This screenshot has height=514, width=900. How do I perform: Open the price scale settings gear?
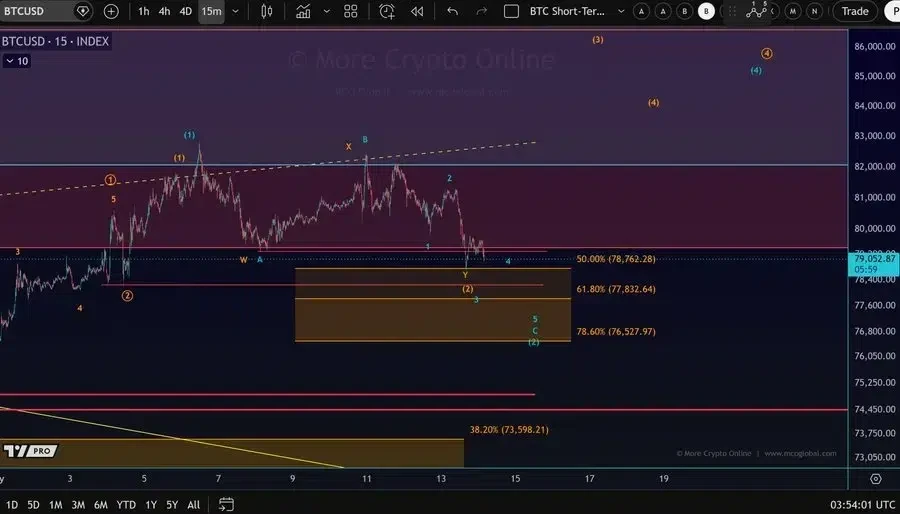point(875,478)
